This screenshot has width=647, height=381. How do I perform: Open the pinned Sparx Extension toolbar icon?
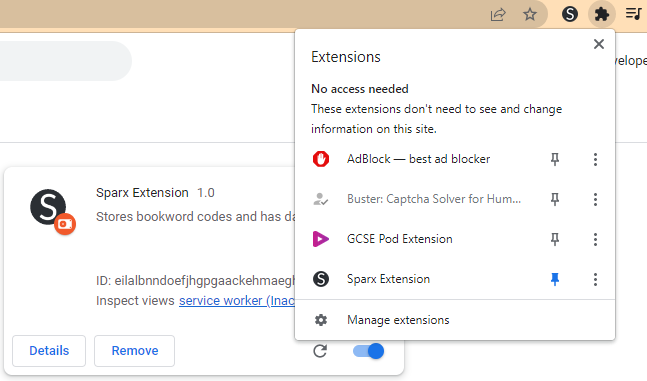coord(569,14)
